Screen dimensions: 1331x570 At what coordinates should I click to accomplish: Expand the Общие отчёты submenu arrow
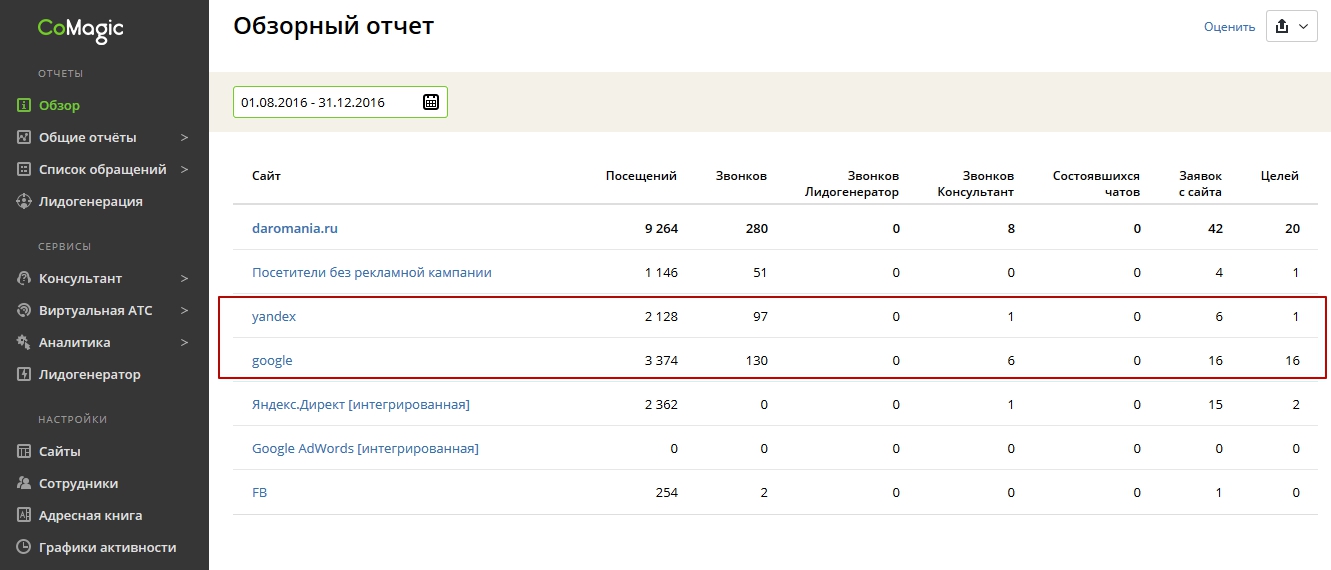[x=184, y=137]
